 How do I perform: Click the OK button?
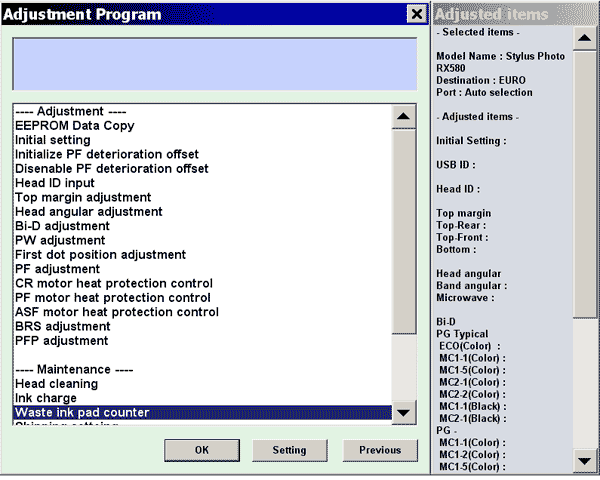coord(202,450)
